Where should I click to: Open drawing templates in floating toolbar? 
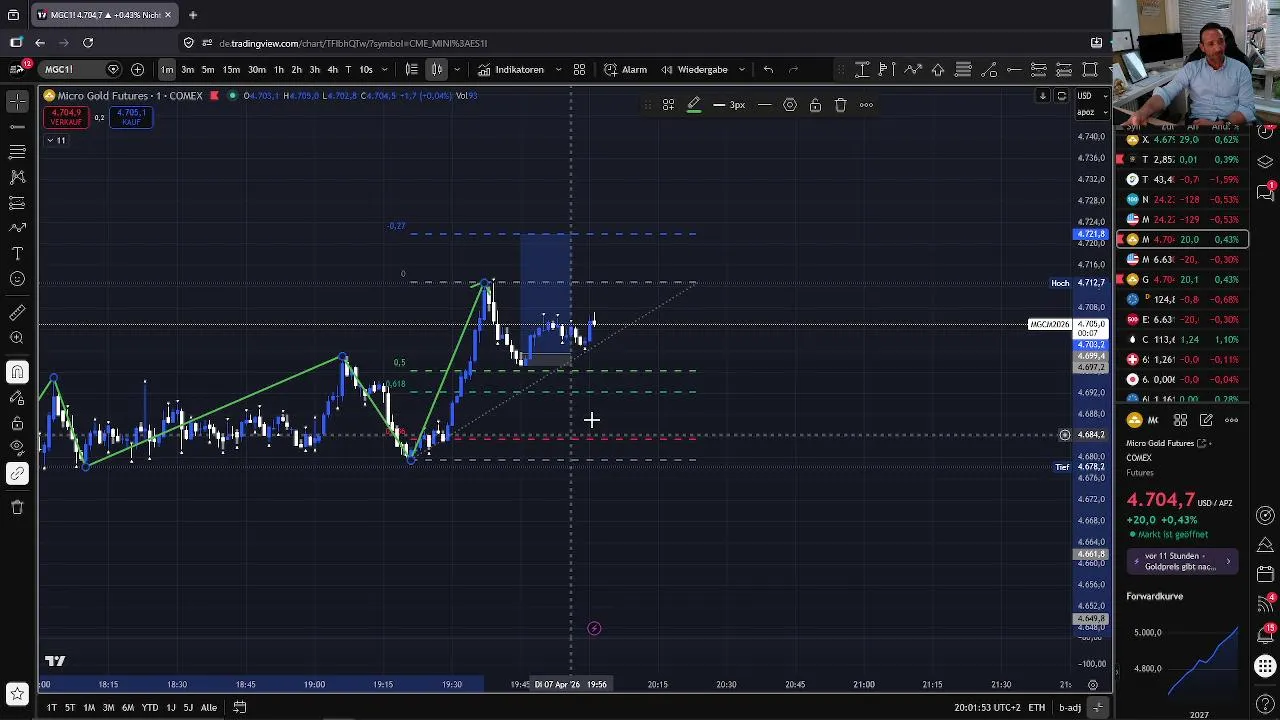(x=668, y=105)
